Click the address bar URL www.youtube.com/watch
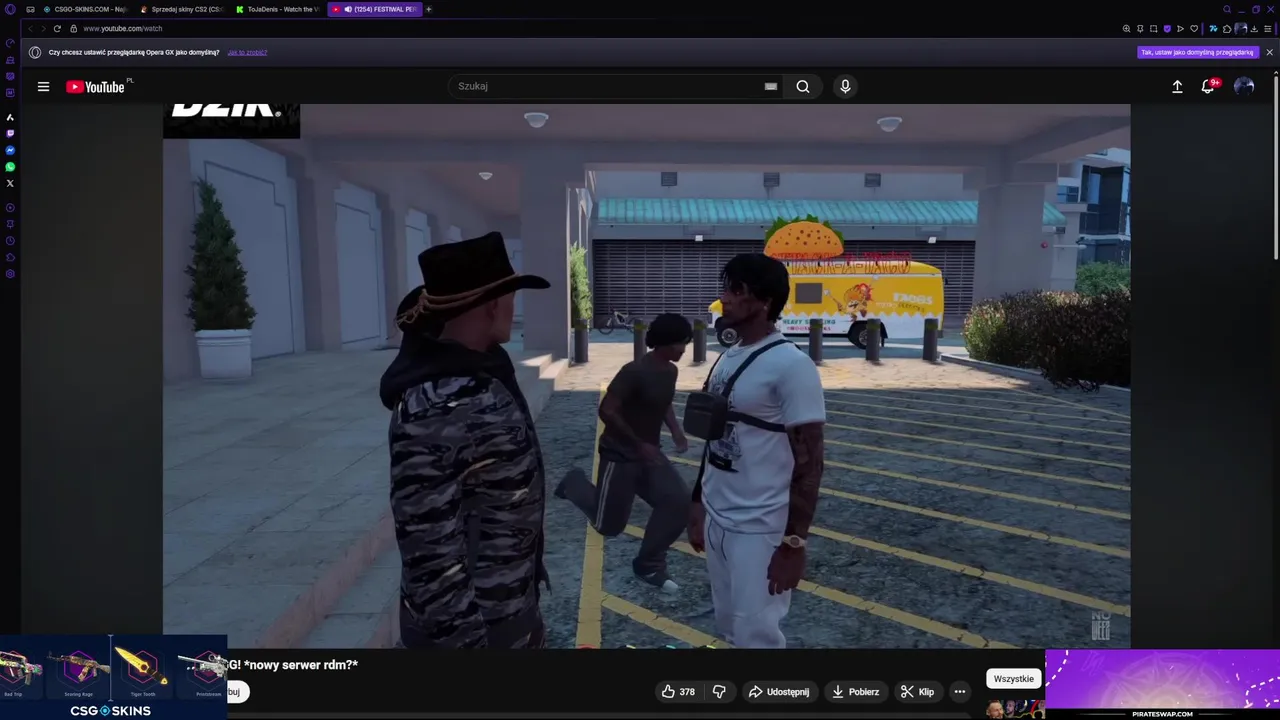Viewport: 1280px width, 720px height. [123, 29]
